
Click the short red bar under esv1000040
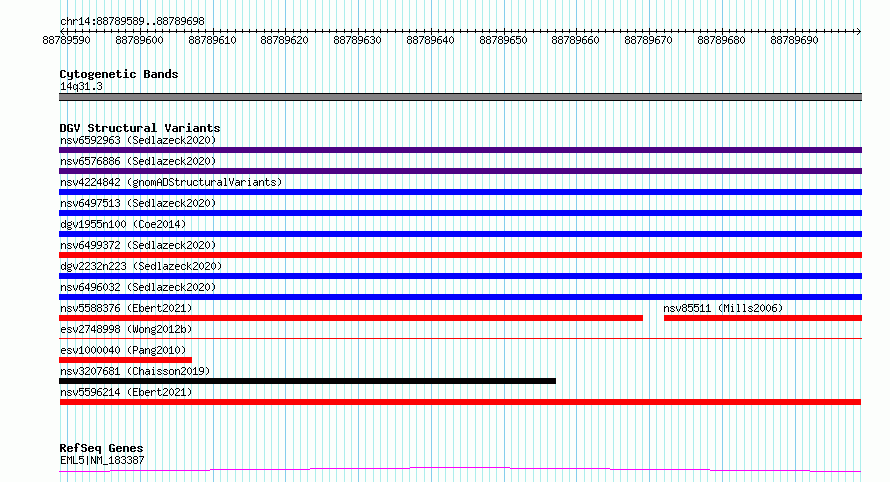[125, 360]
